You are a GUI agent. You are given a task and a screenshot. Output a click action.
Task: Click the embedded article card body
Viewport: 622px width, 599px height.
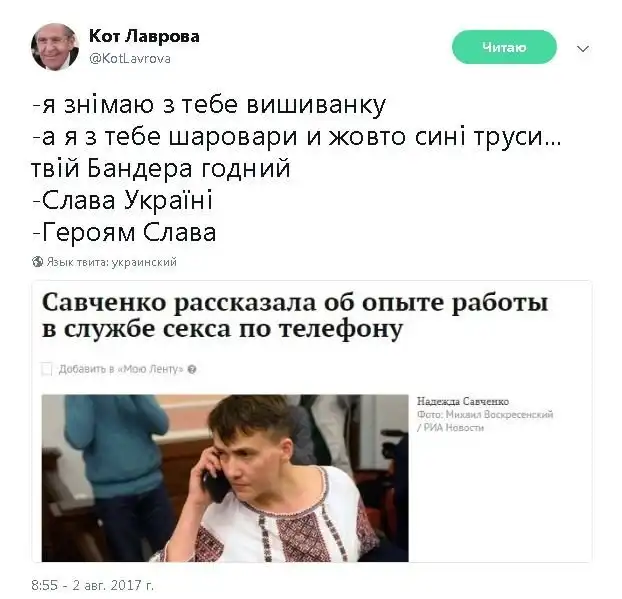[312, 421]
